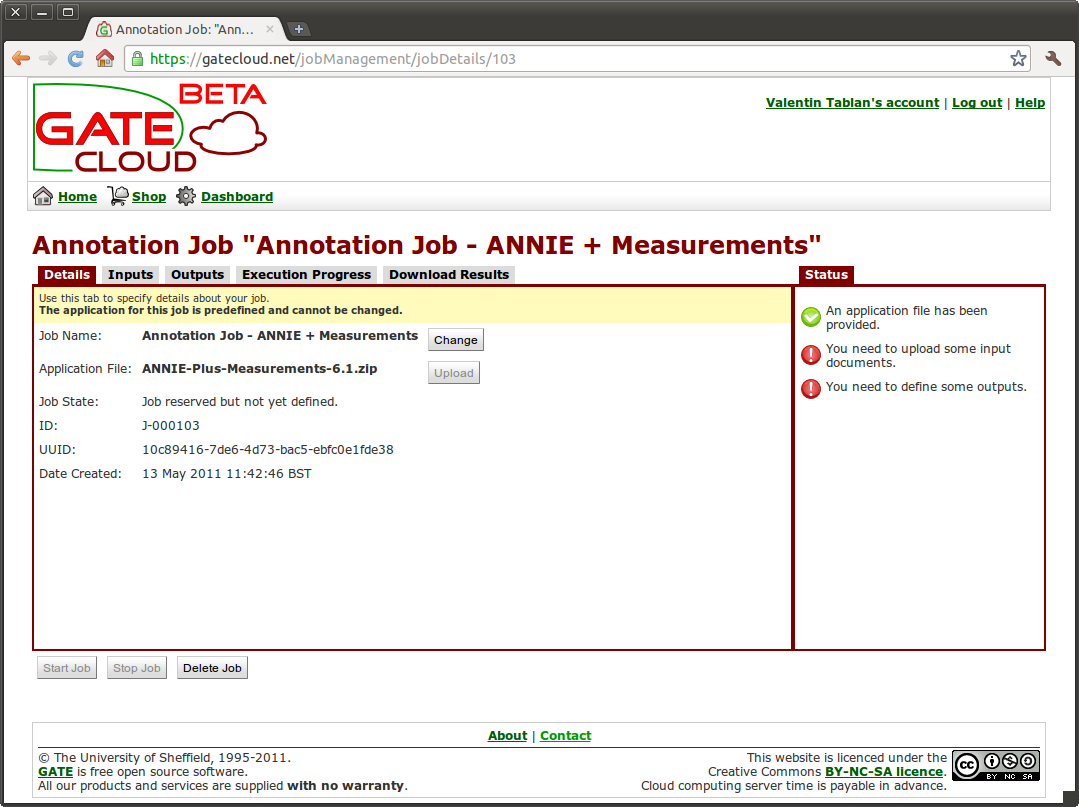Click the Change job name button
1079x807 pixels.
[x=456, y=340]
